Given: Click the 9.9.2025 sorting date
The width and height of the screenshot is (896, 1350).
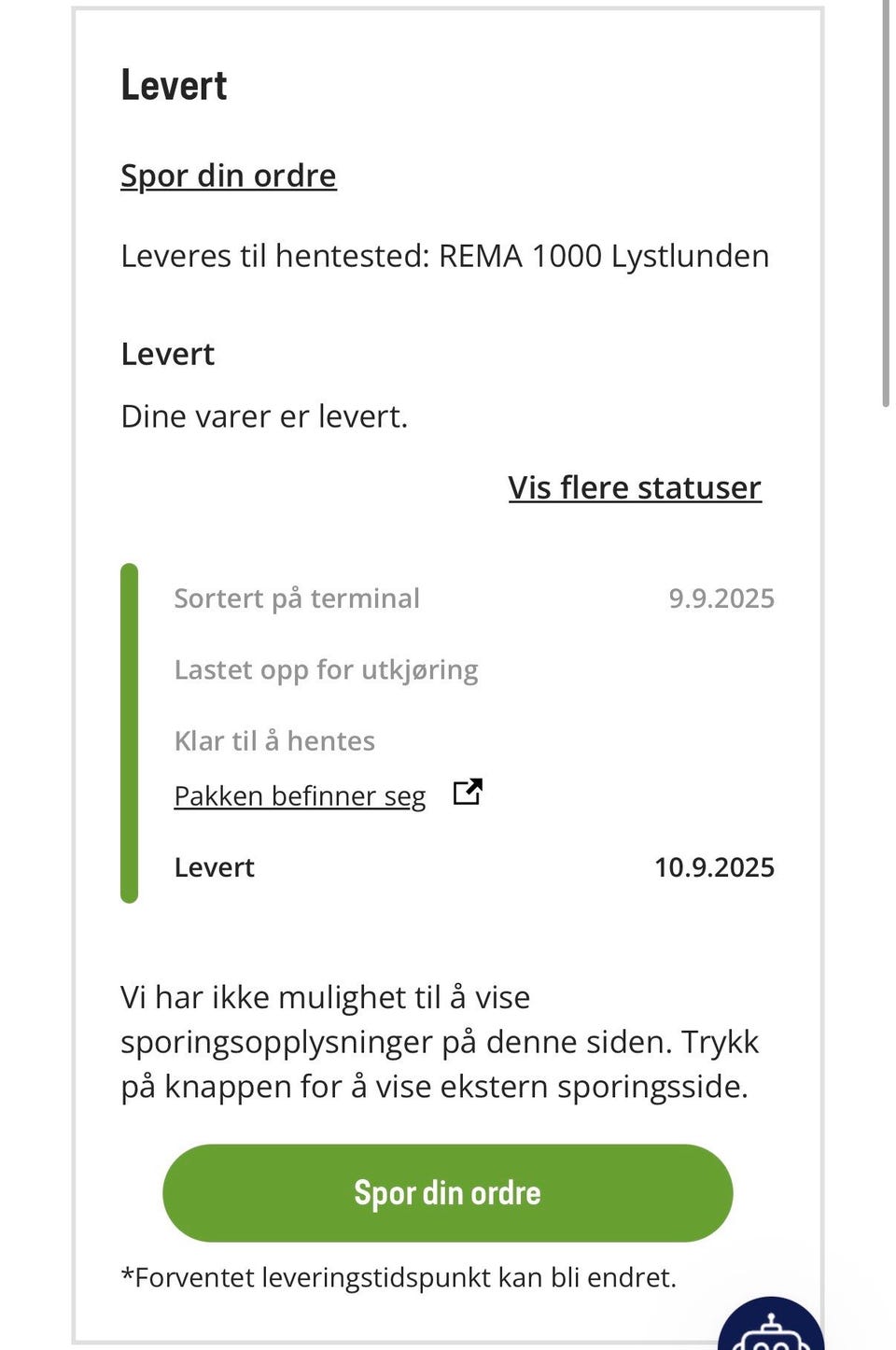Looking at the screenshot, I should click(721, 598).
